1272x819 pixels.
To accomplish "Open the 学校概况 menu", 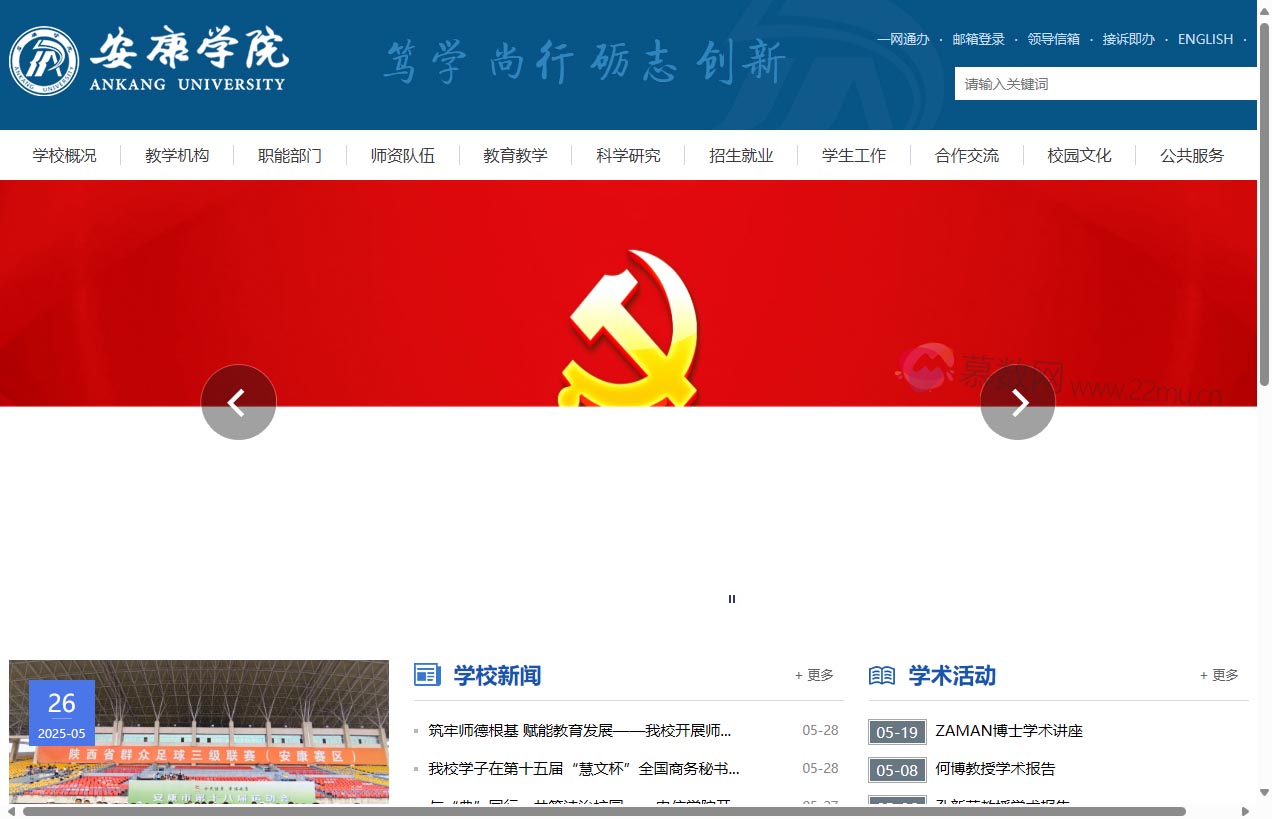I will (x=64, y=155).
